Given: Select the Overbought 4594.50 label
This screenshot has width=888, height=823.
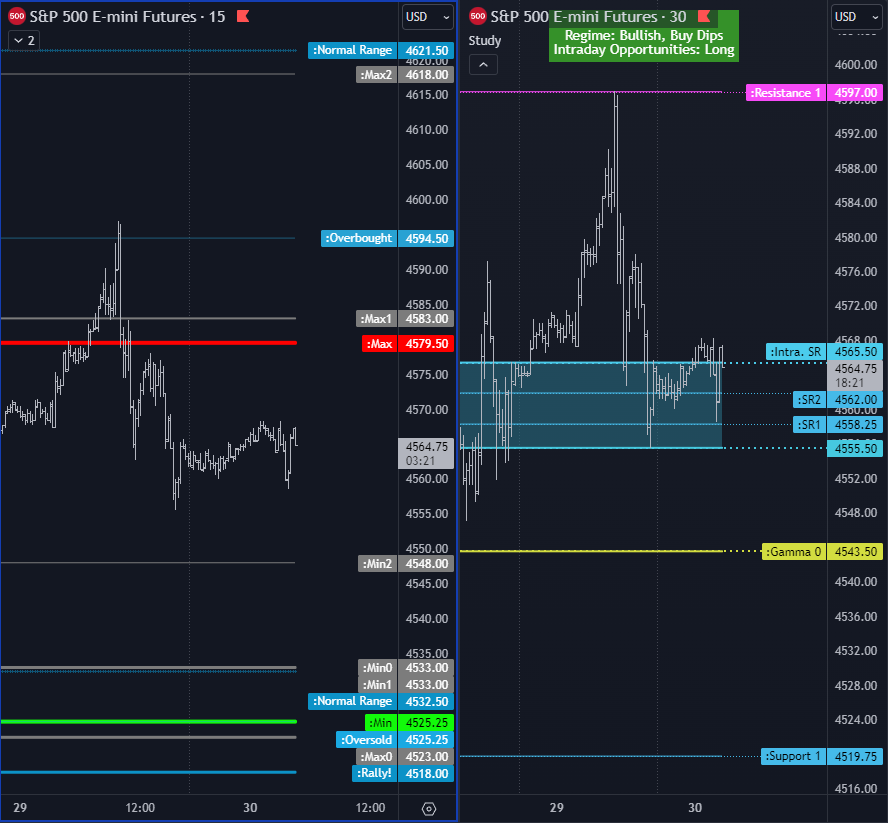Looking at the screenshot, I should pyautogui.click(x=387, y=238).
